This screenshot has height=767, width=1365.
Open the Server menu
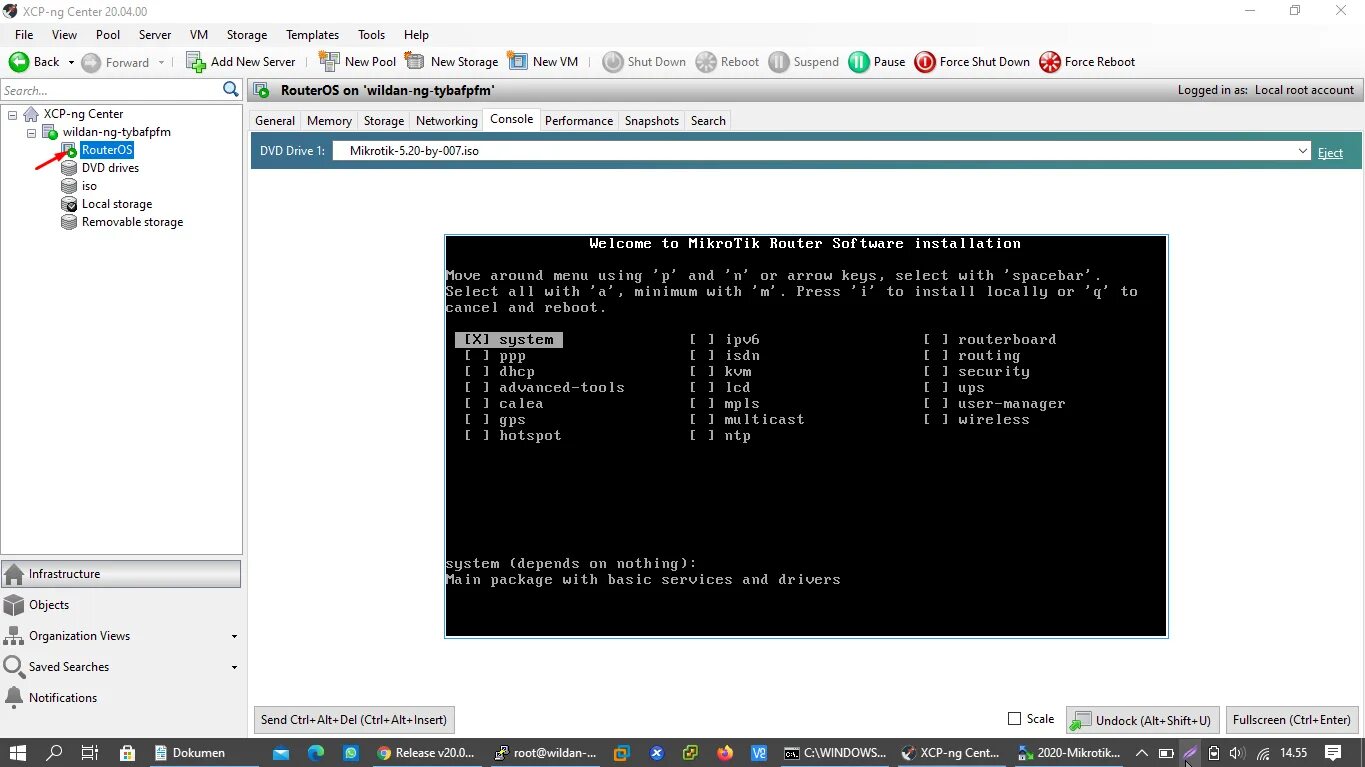[x=155, y=34]
